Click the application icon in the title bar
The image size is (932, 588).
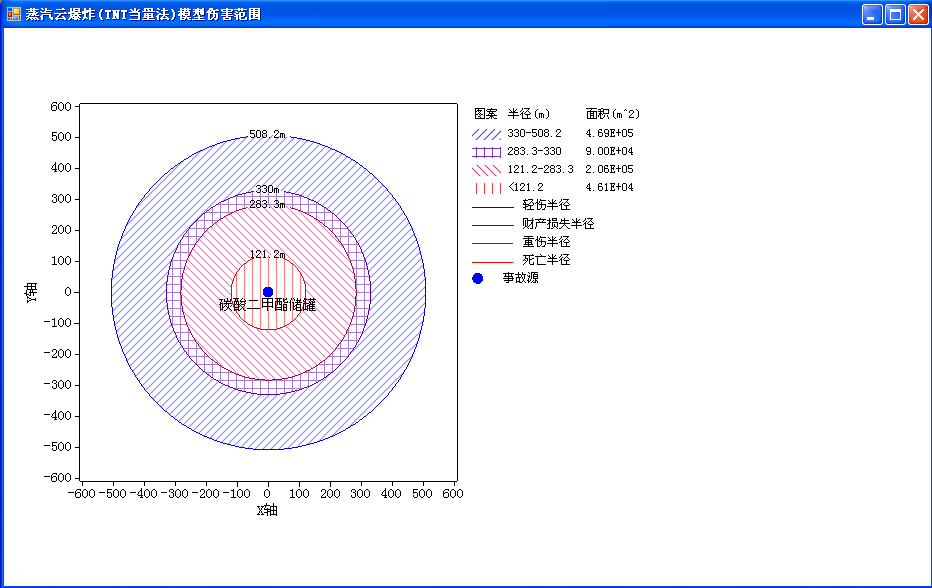click(13, 14)
